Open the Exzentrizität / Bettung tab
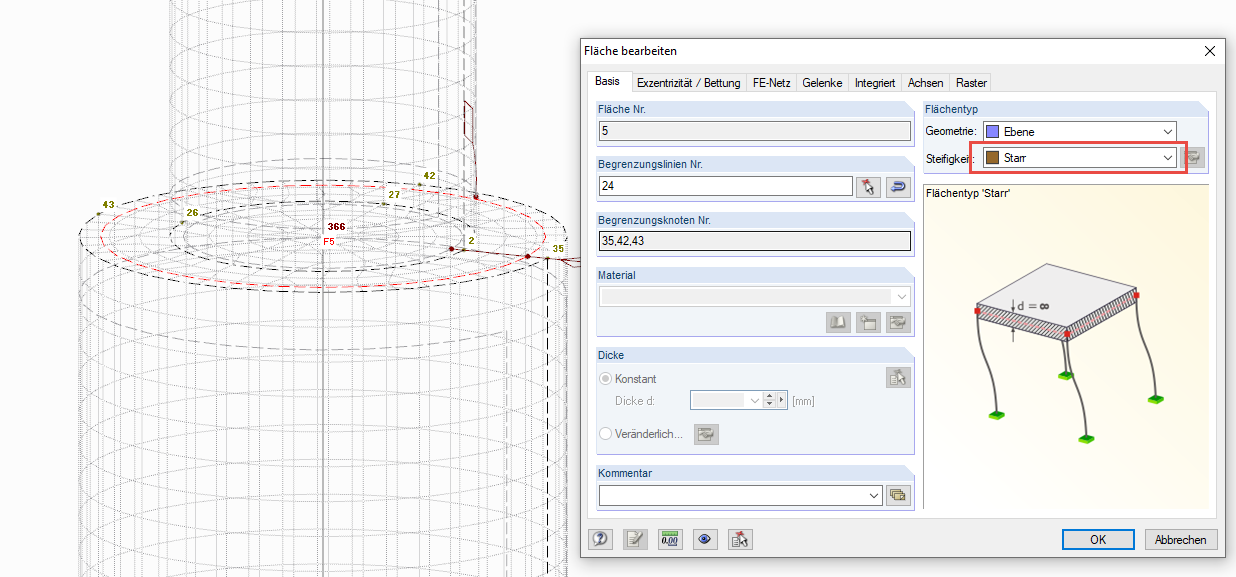1236x577 pixels. coord(688,83)
